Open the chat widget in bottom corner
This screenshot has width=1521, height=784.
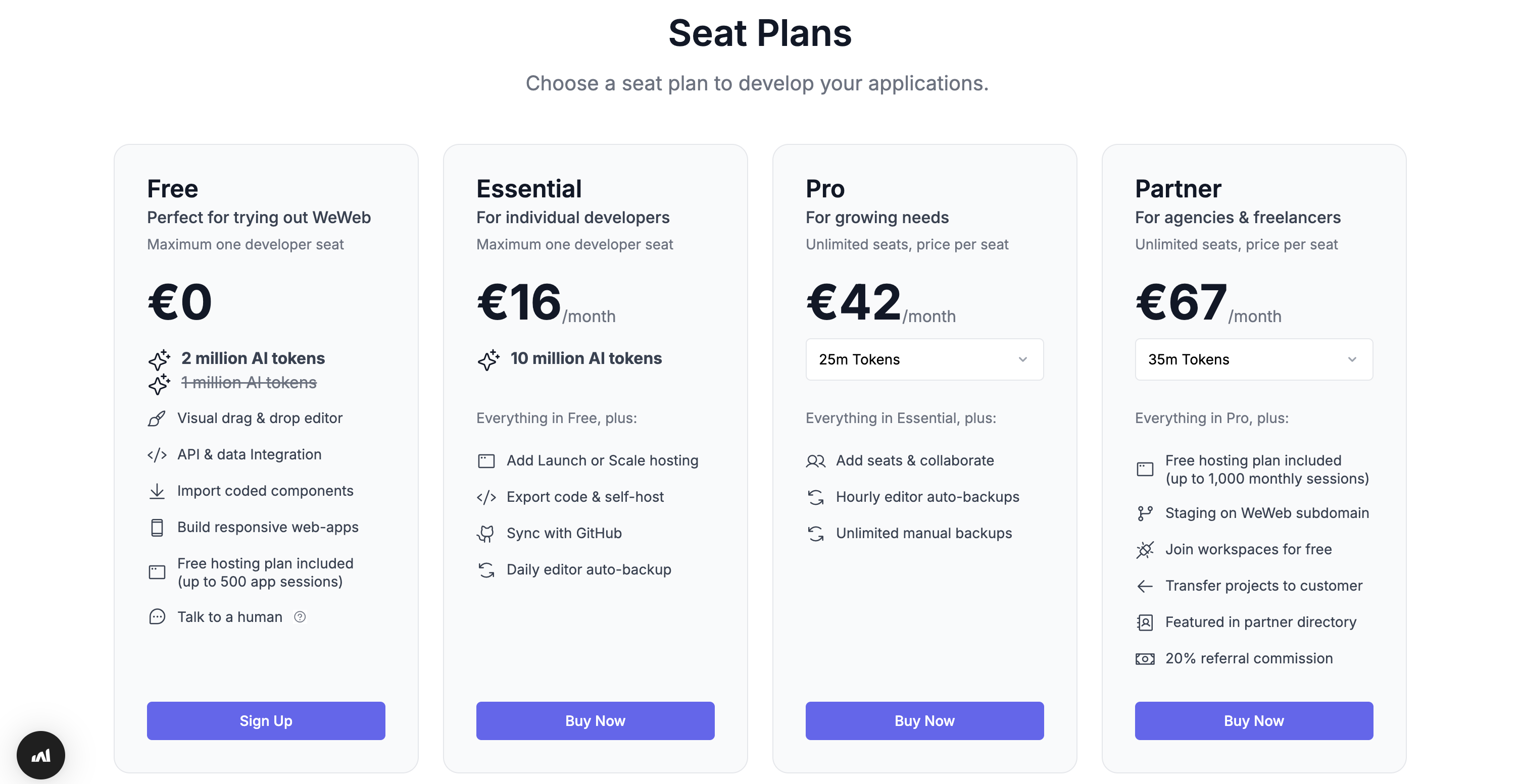pyautogui.click(x=41, y=755)
